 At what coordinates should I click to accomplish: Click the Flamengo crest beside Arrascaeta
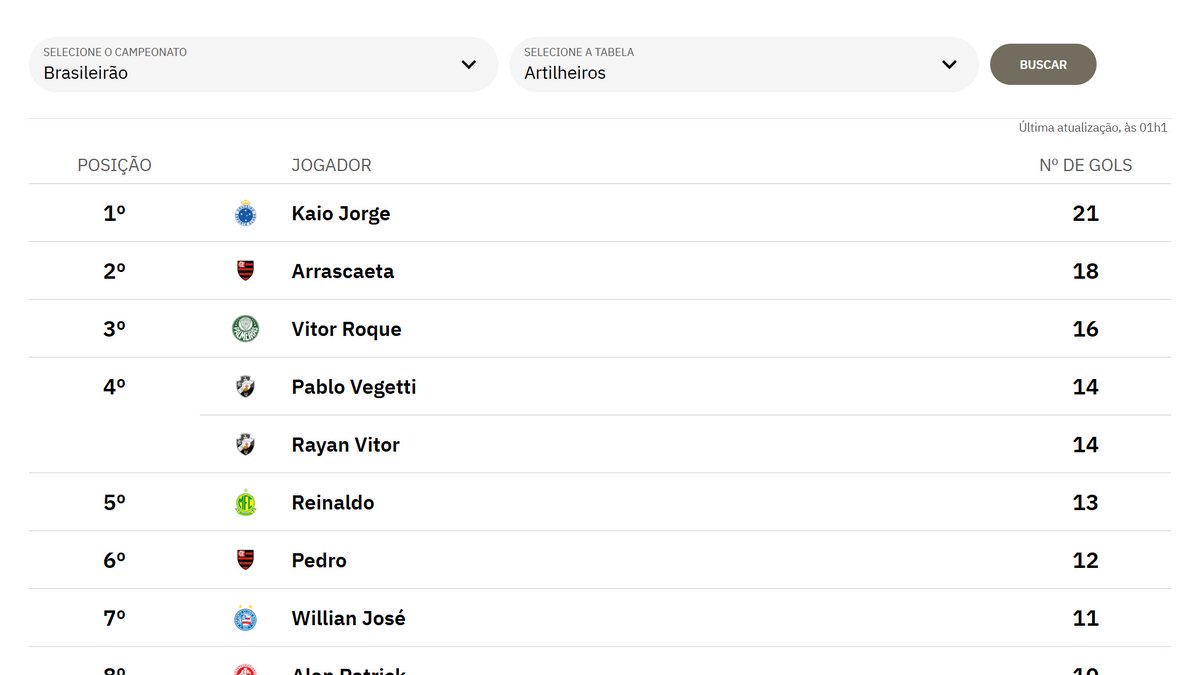coord(245,271)
